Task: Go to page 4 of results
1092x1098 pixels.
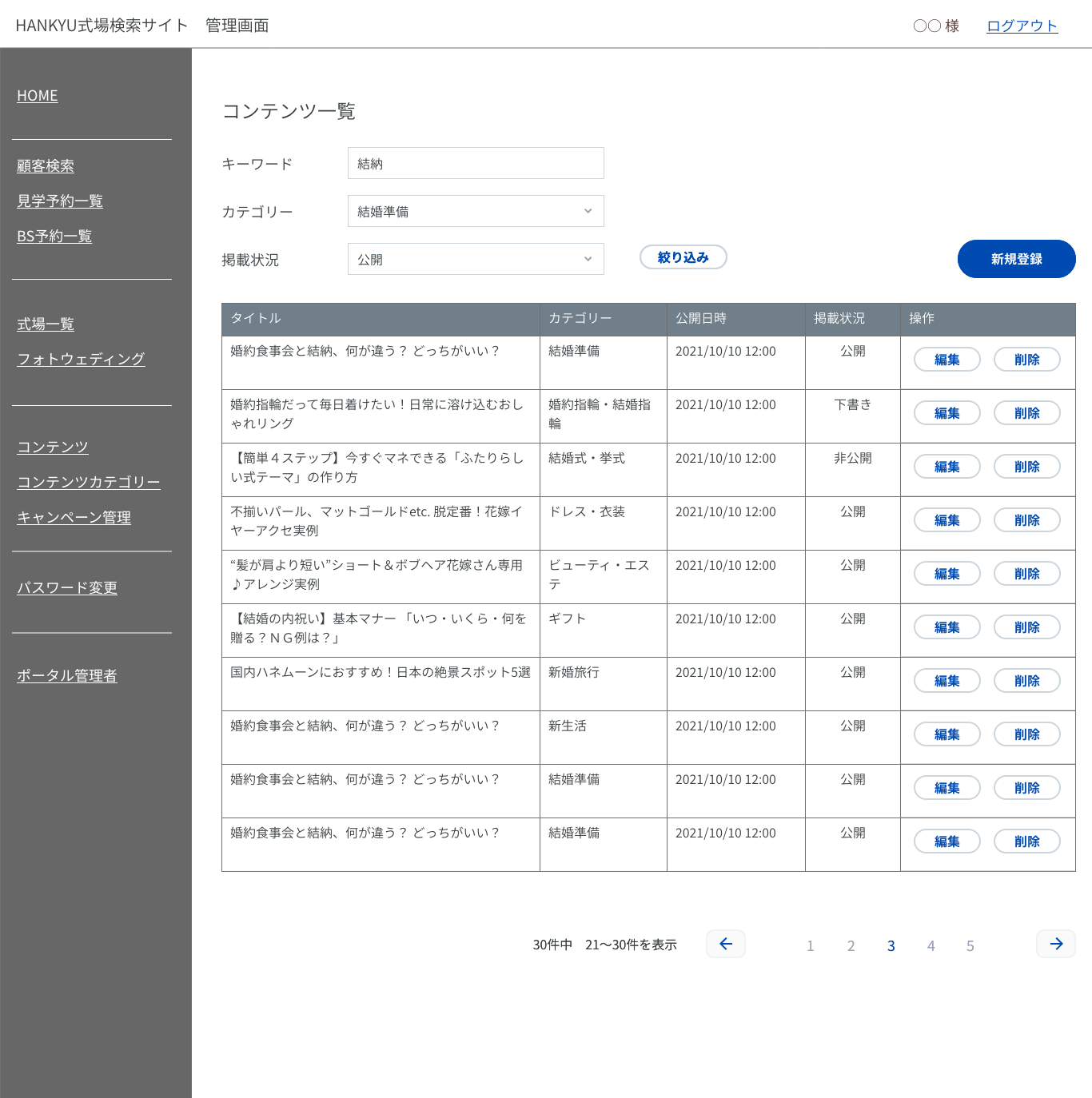Action: click(931, 946)
